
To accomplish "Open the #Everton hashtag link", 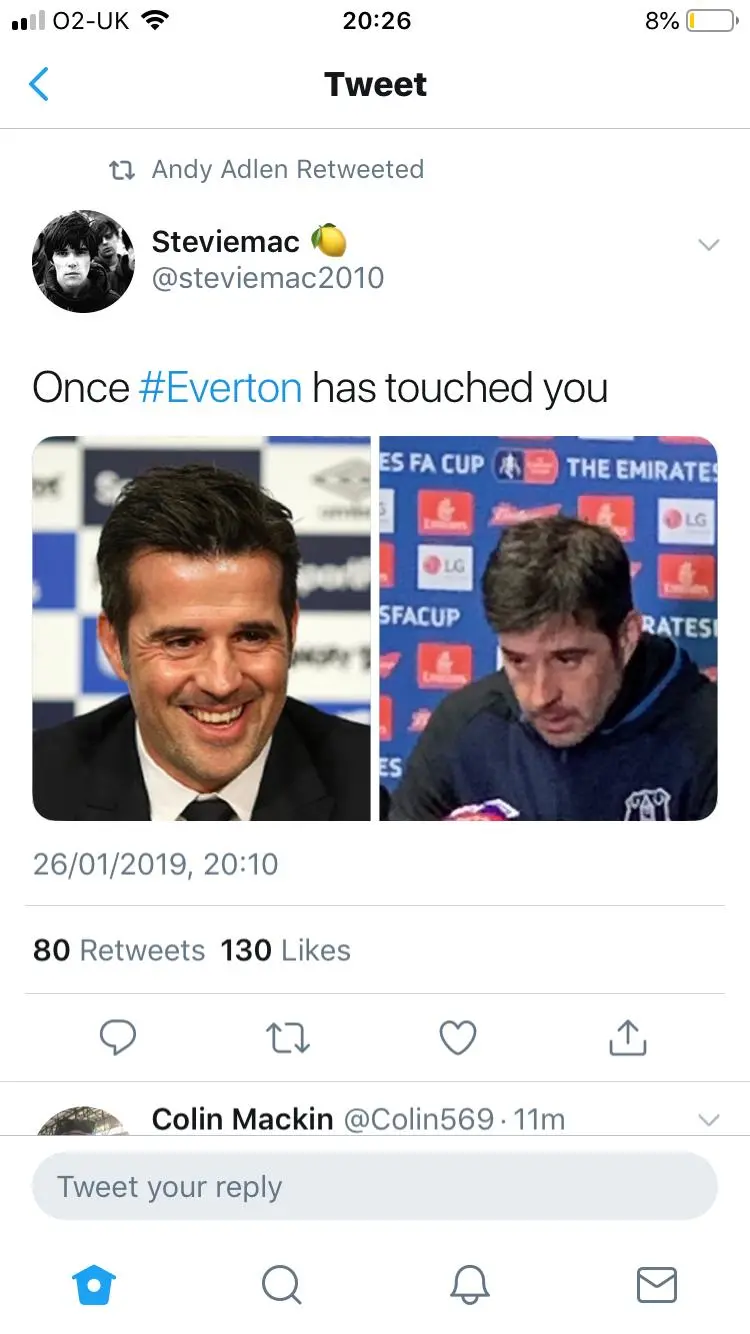I will pyautogui.click(x=220, y=388).
